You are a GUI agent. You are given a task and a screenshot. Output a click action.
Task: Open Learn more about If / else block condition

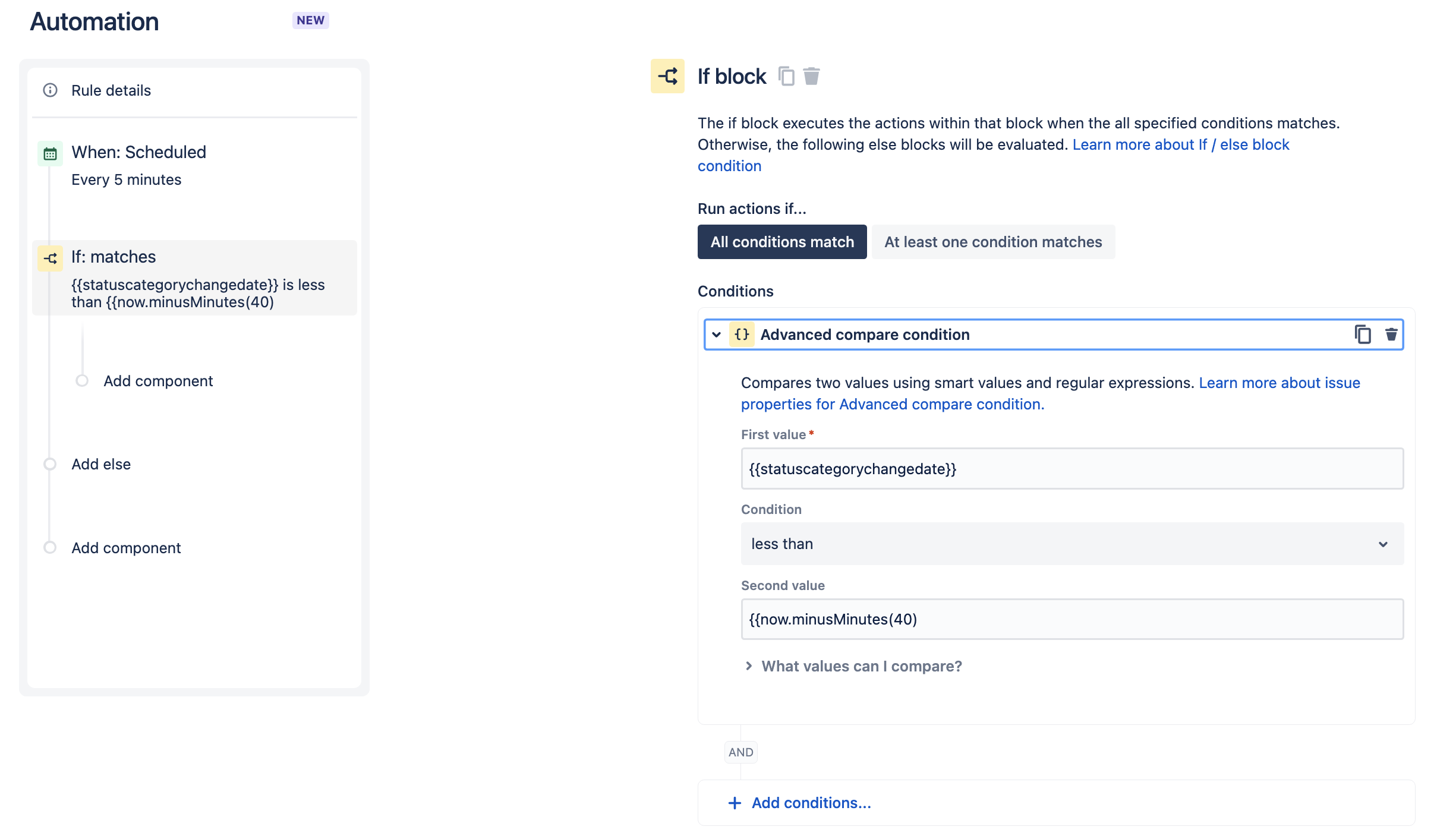point(1180,144)
